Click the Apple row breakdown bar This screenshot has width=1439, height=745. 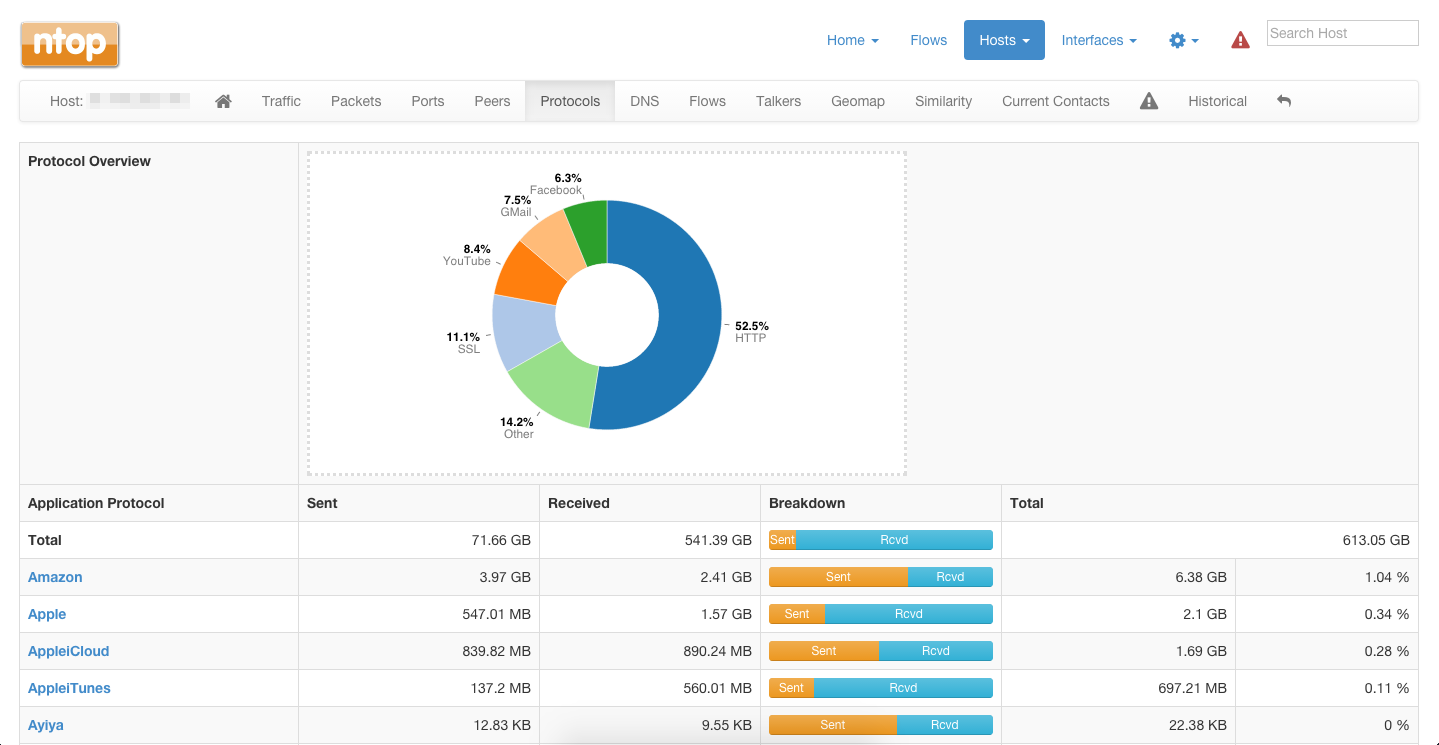(x=881, y=614)
